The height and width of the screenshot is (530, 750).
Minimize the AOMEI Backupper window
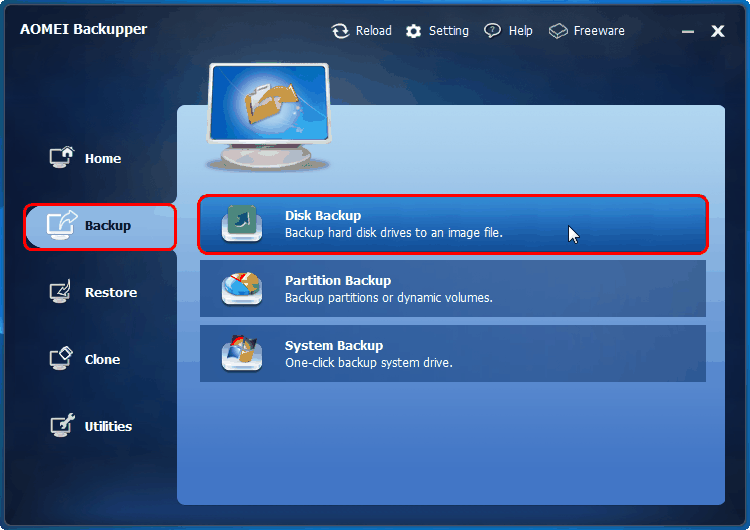688,32
